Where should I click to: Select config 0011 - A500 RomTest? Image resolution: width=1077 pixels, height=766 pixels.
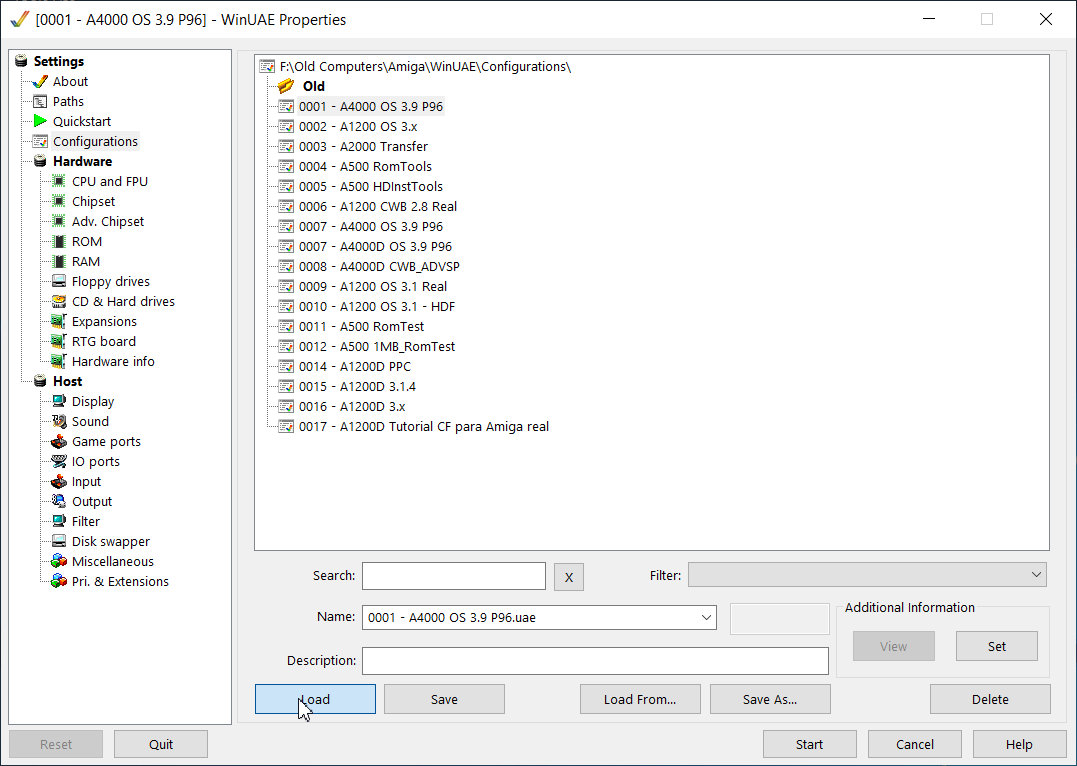[x=361, y=326]
